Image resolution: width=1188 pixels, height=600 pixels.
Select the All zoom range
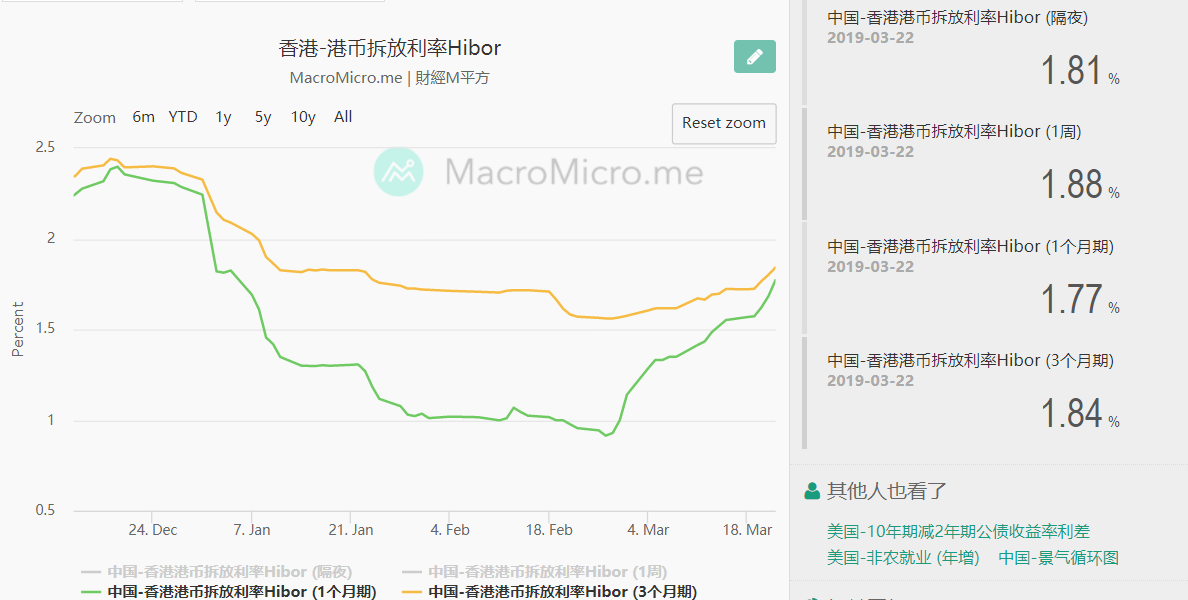tap(343, 117)
